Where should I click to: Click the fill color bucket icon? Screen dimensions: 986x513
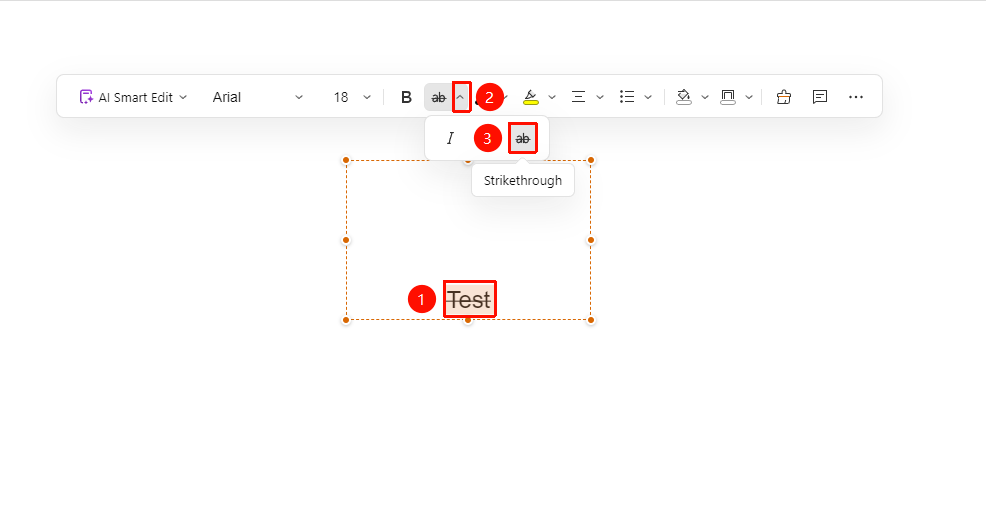[x=684, y=97]
